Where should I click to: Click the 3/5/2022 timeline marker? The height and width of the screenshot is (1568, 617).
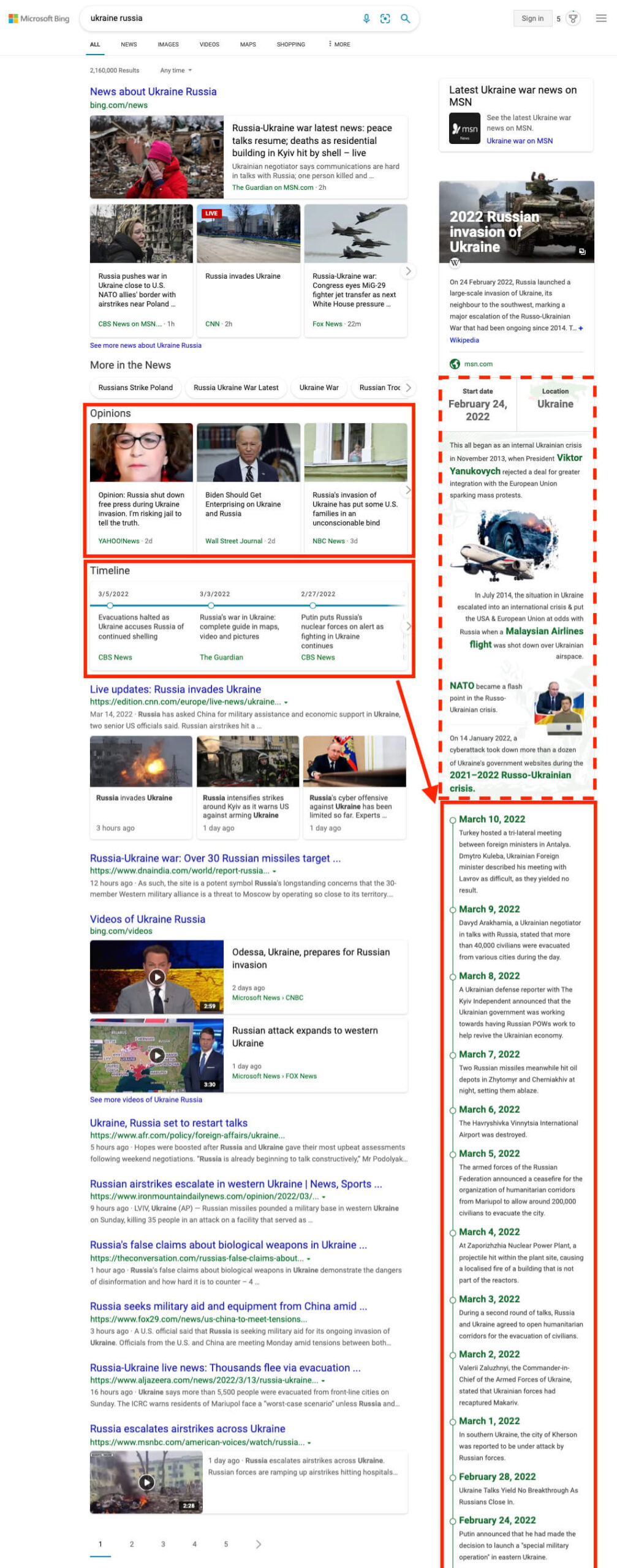pos(110,605)
